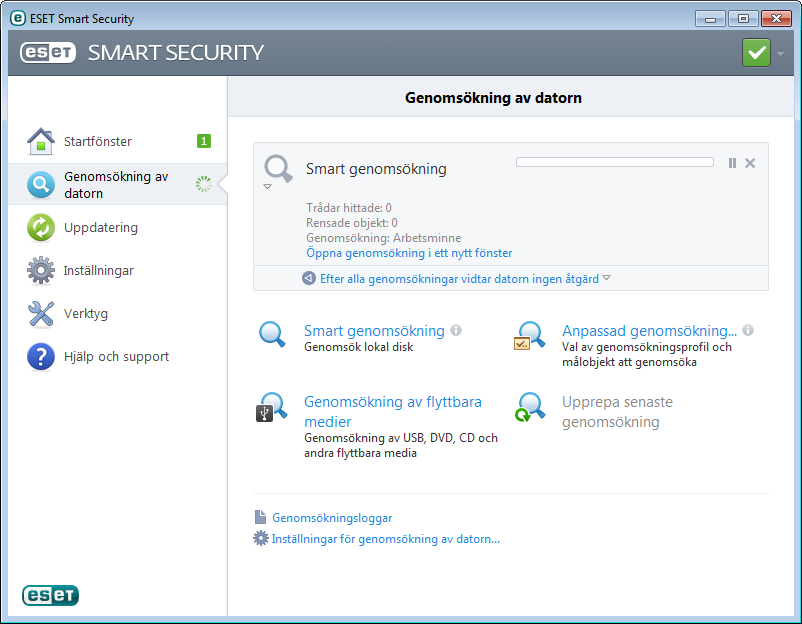Image resolution: width=802 pixels, height=624 pixels.
Task: Click the Upprepa senaste genomsökning icon
Action: click(530, 407)
